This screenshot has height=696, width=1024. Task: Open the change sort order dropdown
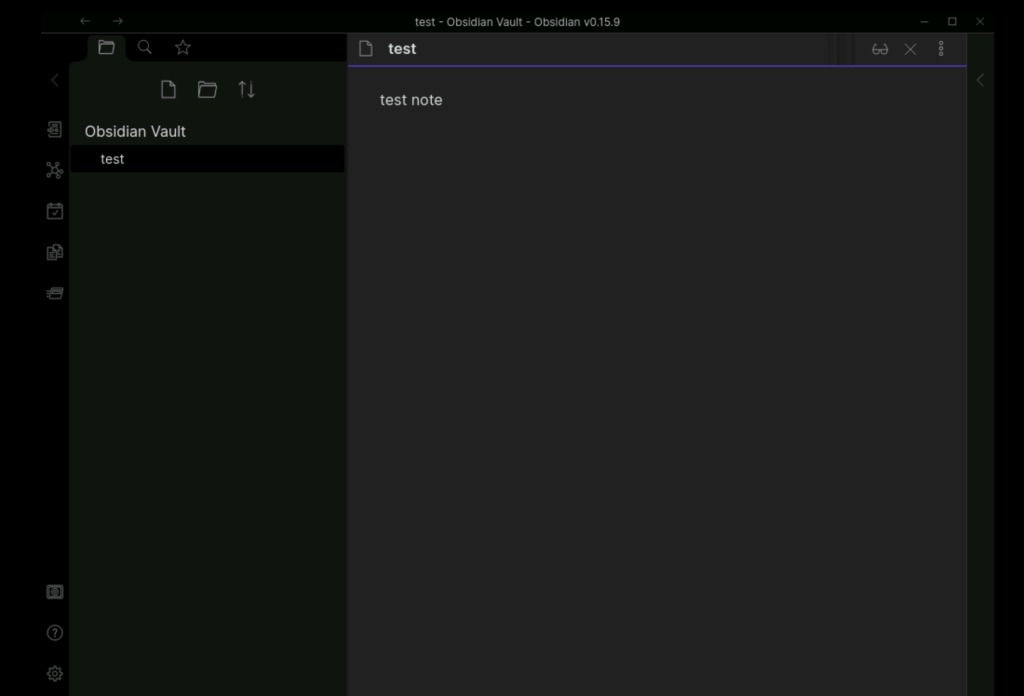[246, 90]
